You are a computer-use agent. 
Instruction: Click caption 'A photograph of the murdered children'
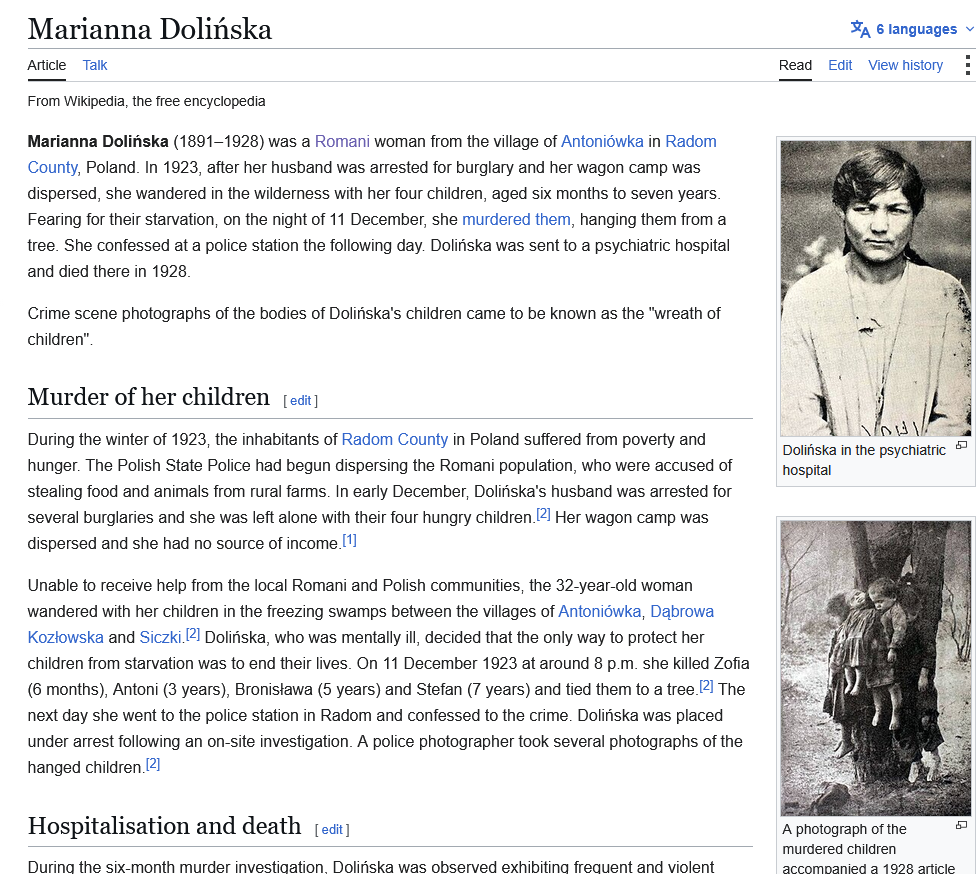point(844,839)
